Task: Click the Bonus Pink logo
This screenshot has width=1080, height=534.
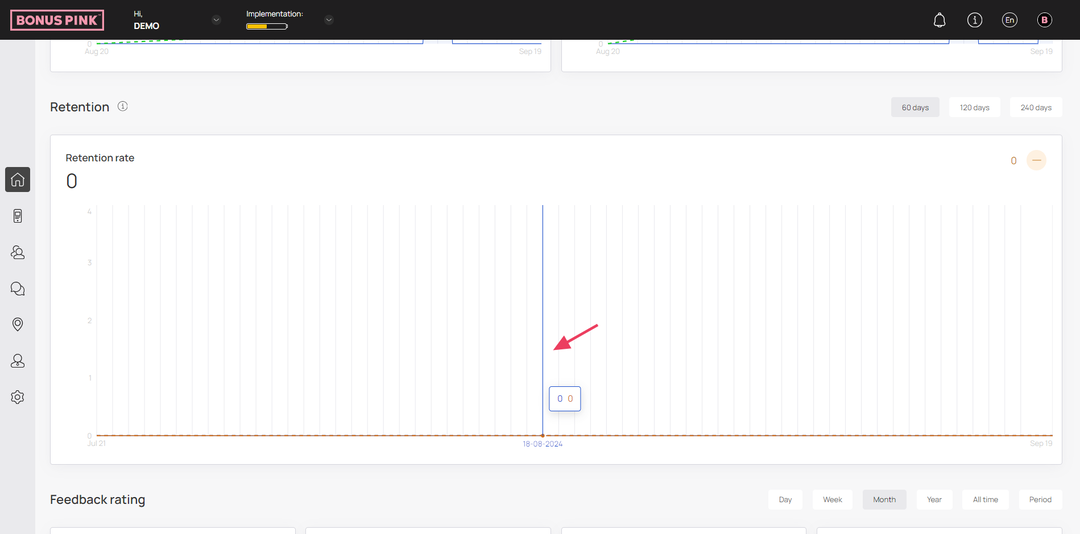Action: click(x=57, y=20)
